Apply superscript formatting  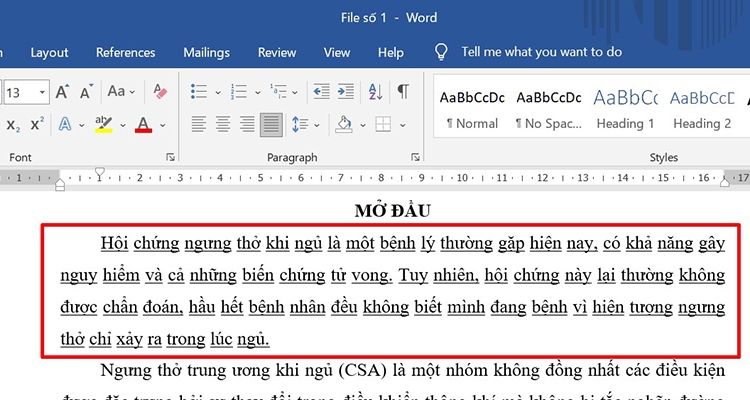coord(37,124)
